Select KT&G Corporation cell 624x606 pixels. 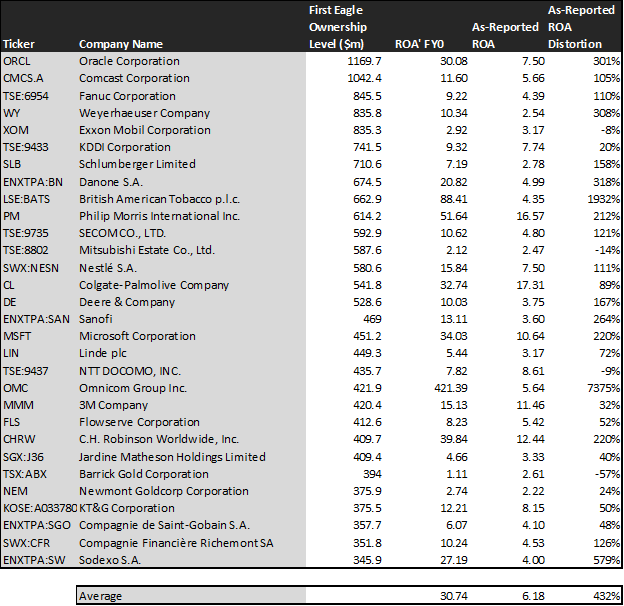click(127, 508)
